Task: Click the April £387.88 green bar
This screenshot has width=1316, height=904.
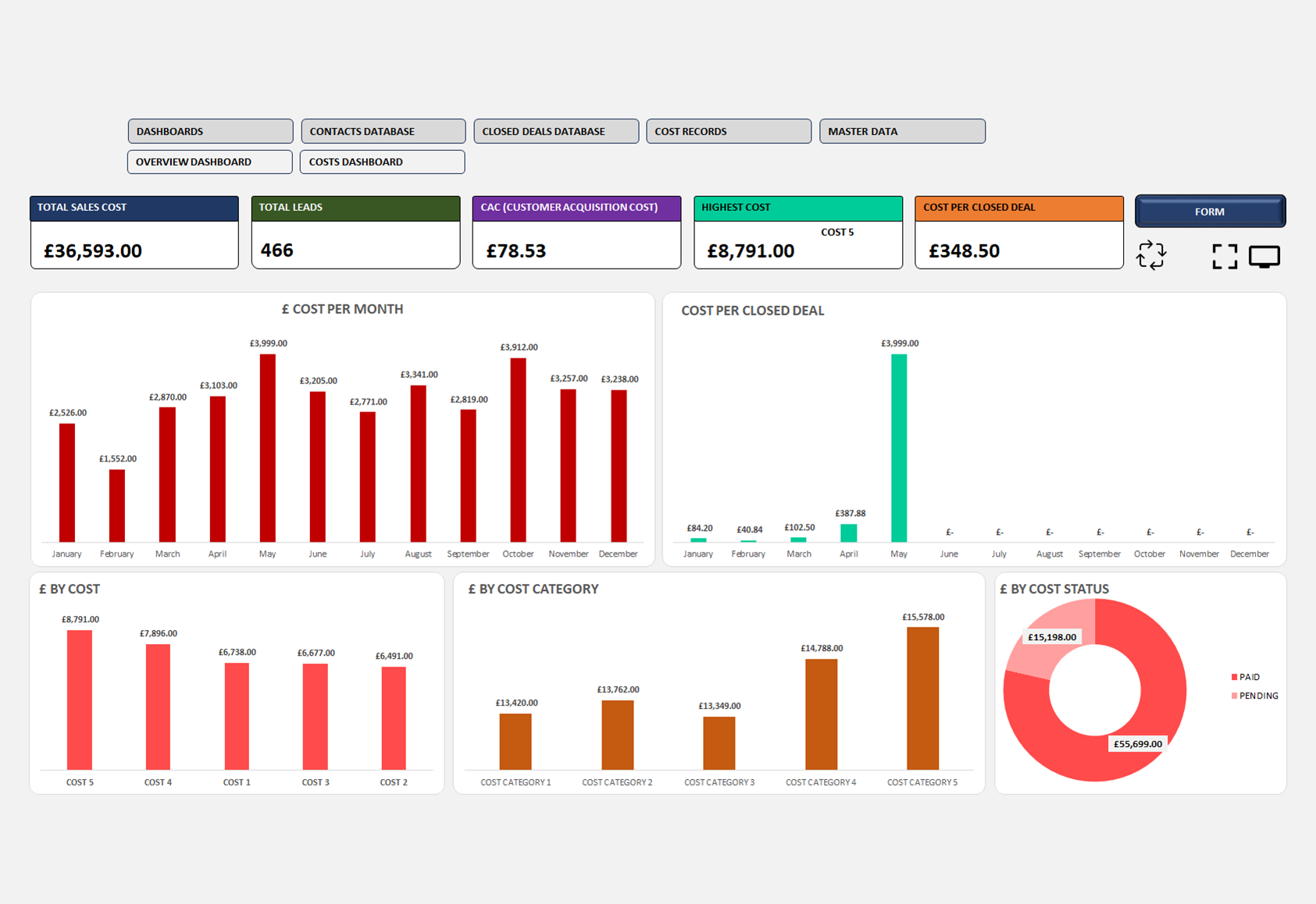Action: (849, 533)
